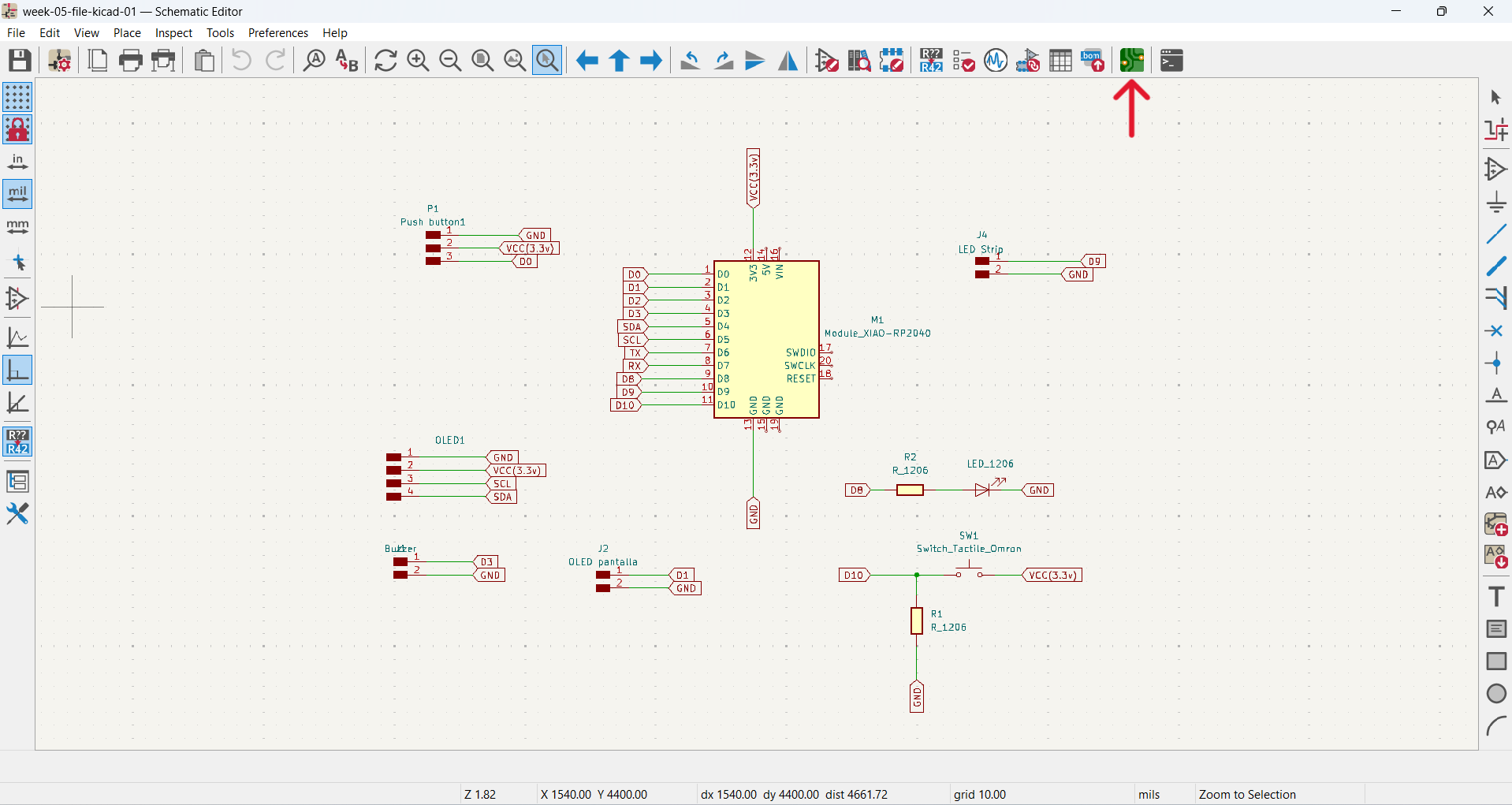Navigate forward with the right blue arrow

(652, 60)
